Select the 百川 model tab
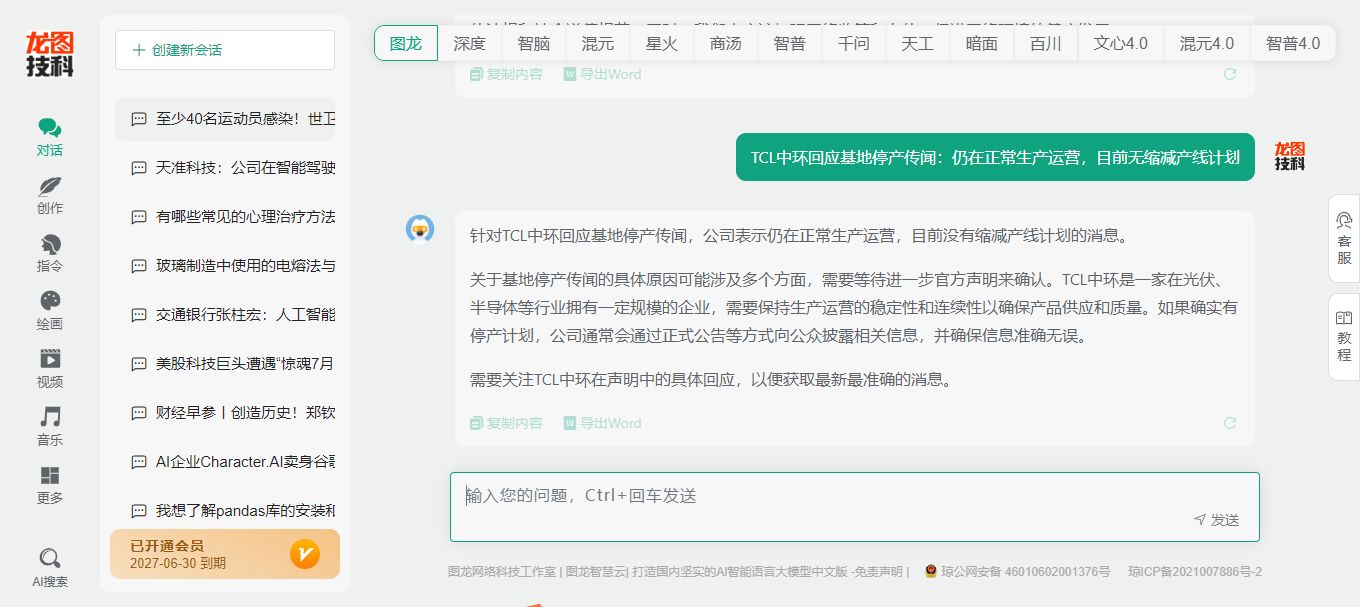 point(1046,43)
